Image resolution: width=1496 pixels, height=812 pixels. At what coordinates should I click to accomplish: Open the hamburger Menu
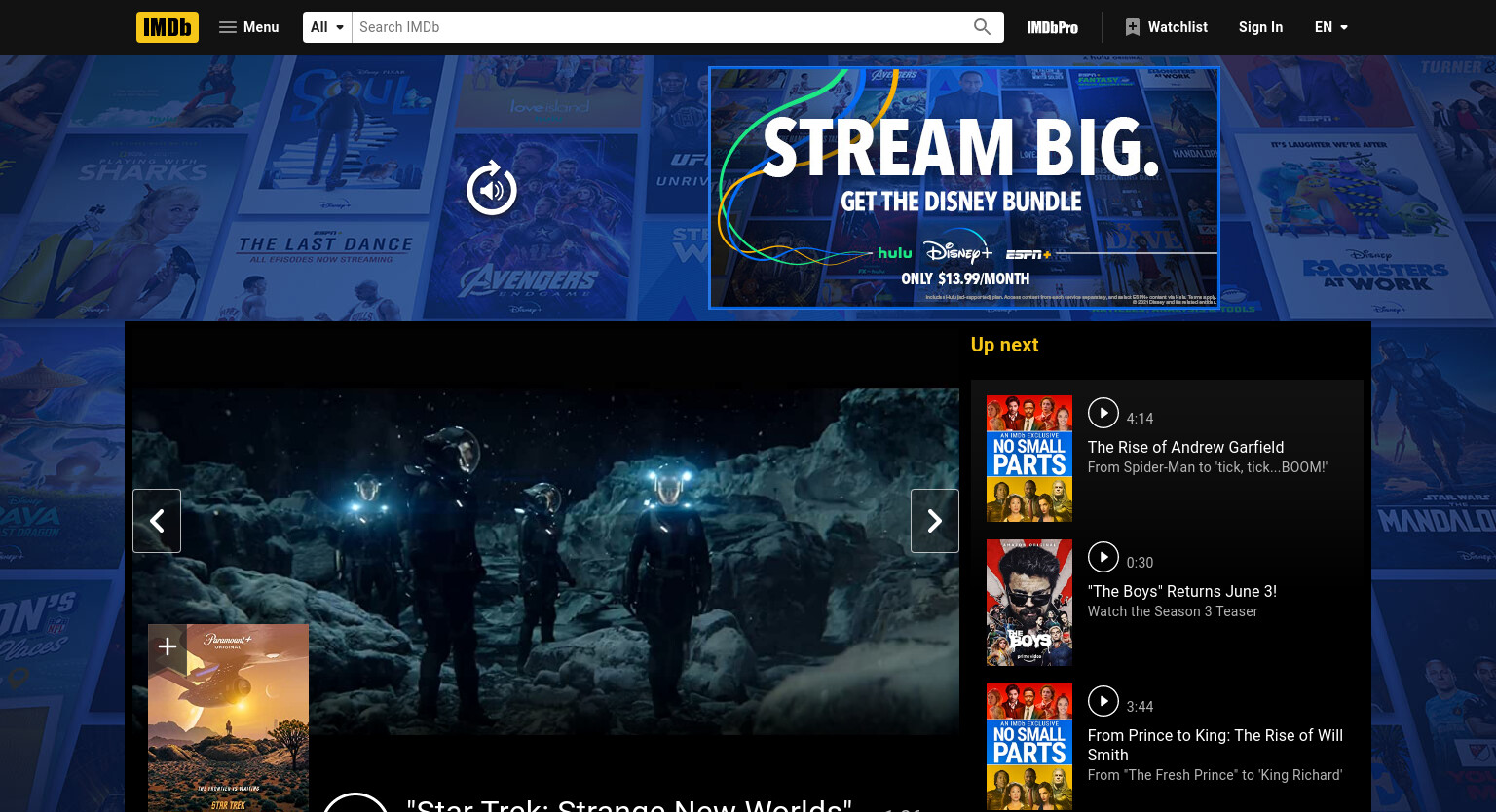tap(249, 27)
